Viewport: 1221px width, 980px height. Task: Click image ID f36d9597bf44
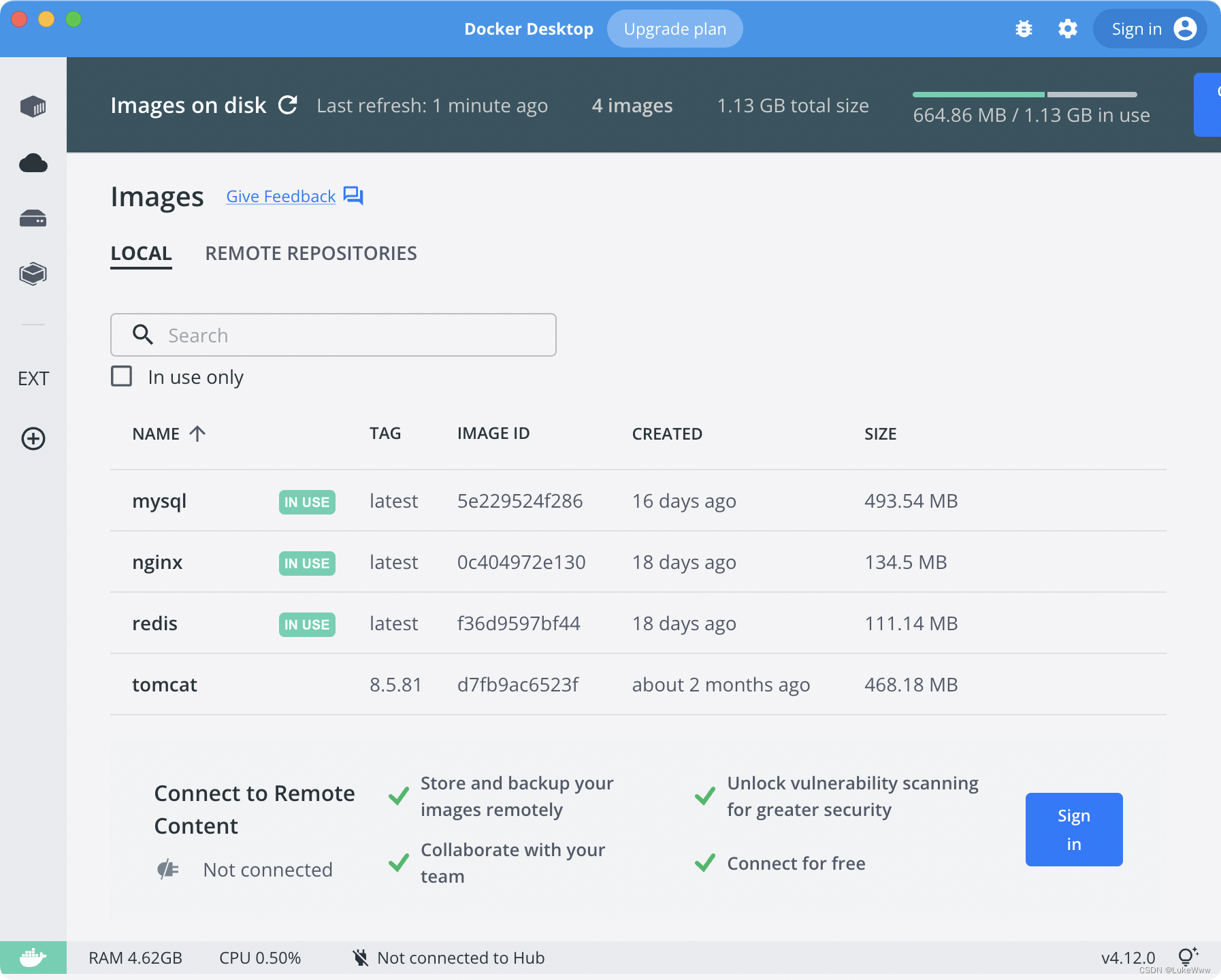pos(519,624)
